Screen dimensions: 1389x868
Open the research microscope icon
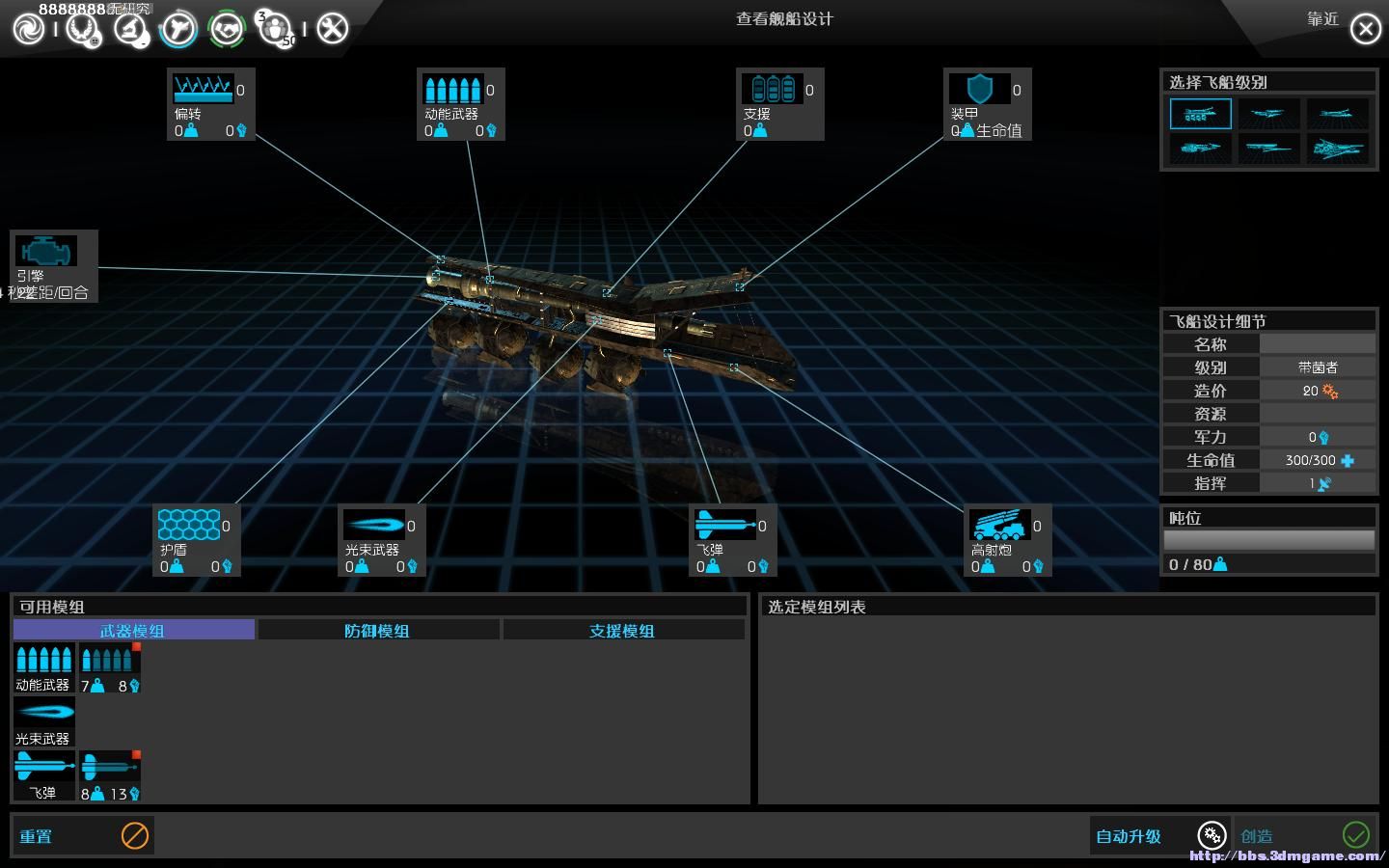click(131, 29)
